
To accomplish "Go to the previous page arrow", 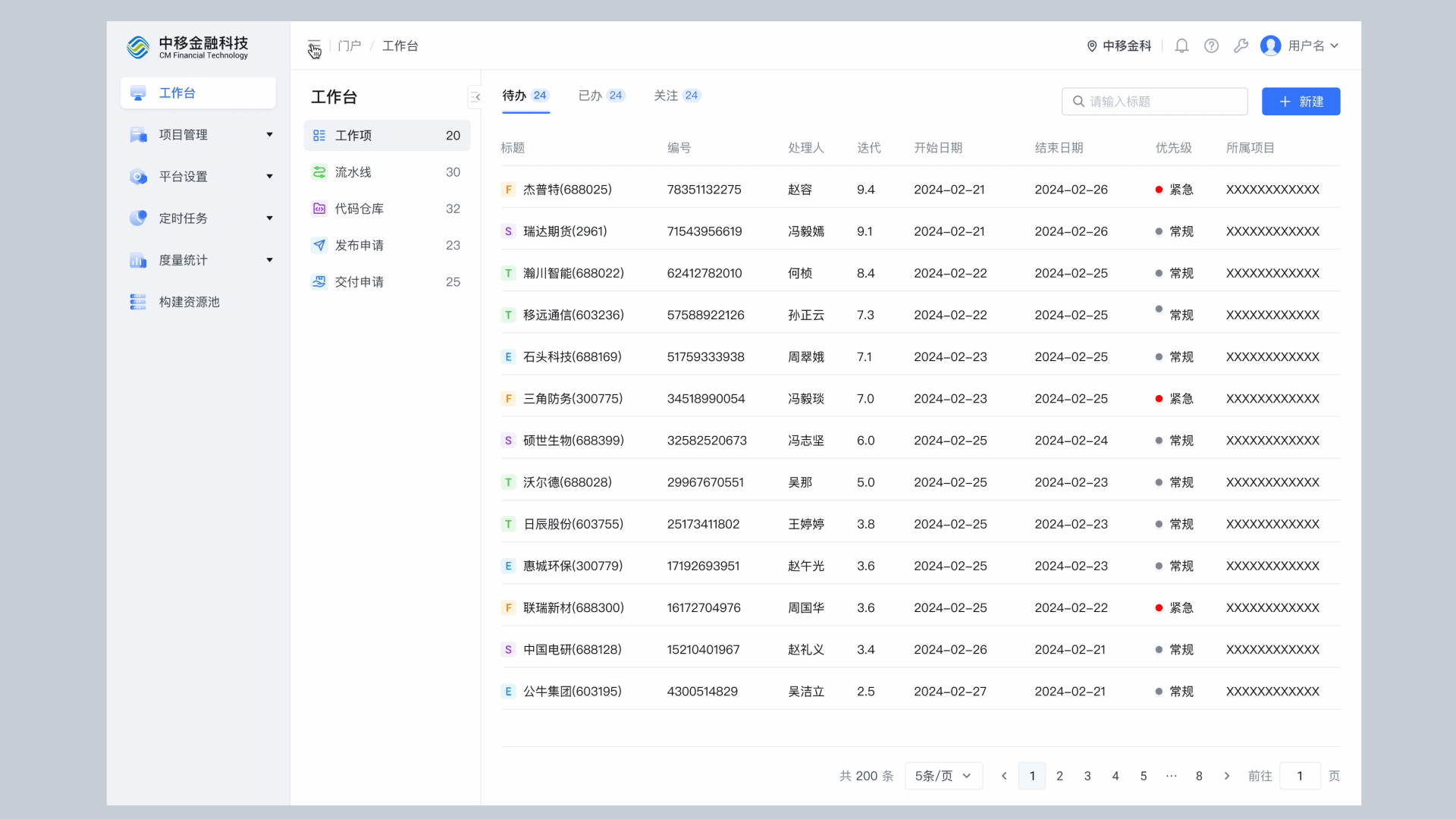I will click(x=1004, y=776).
